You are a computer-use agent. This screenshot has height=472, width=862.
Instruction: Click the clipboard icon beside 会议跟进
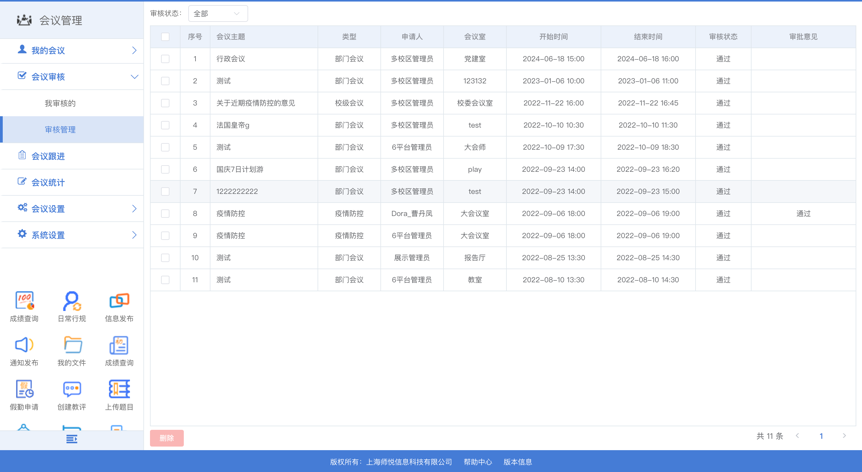point(22,155)
